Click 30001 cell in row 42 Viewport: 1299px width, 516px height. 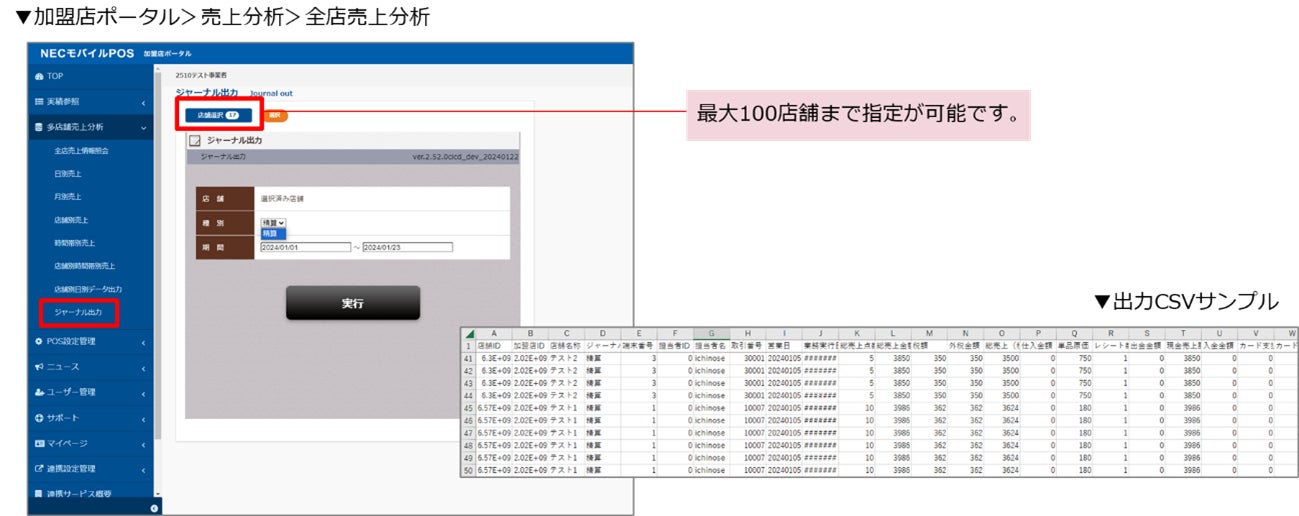pos(747,370)
